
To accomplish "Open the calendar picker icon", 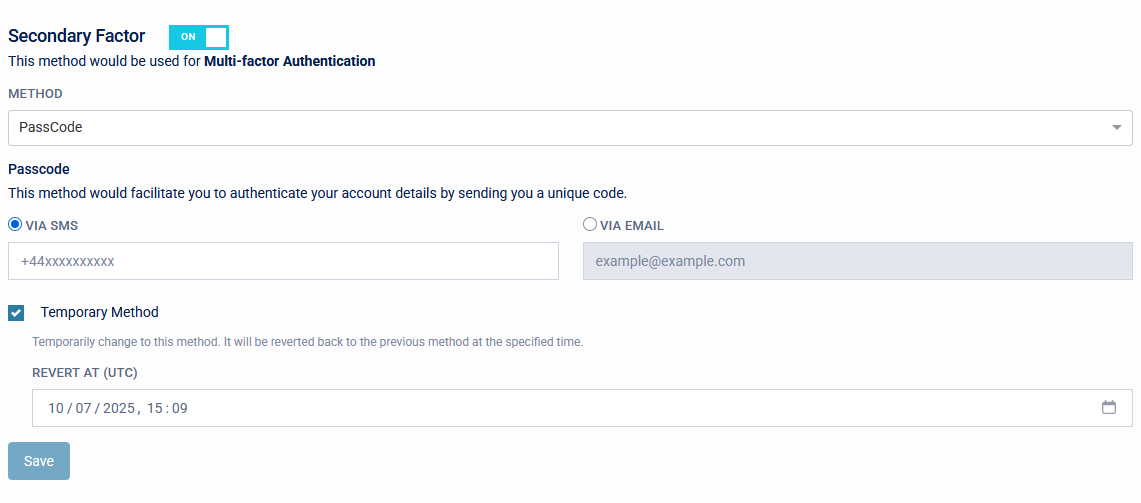I will 1108,408.
